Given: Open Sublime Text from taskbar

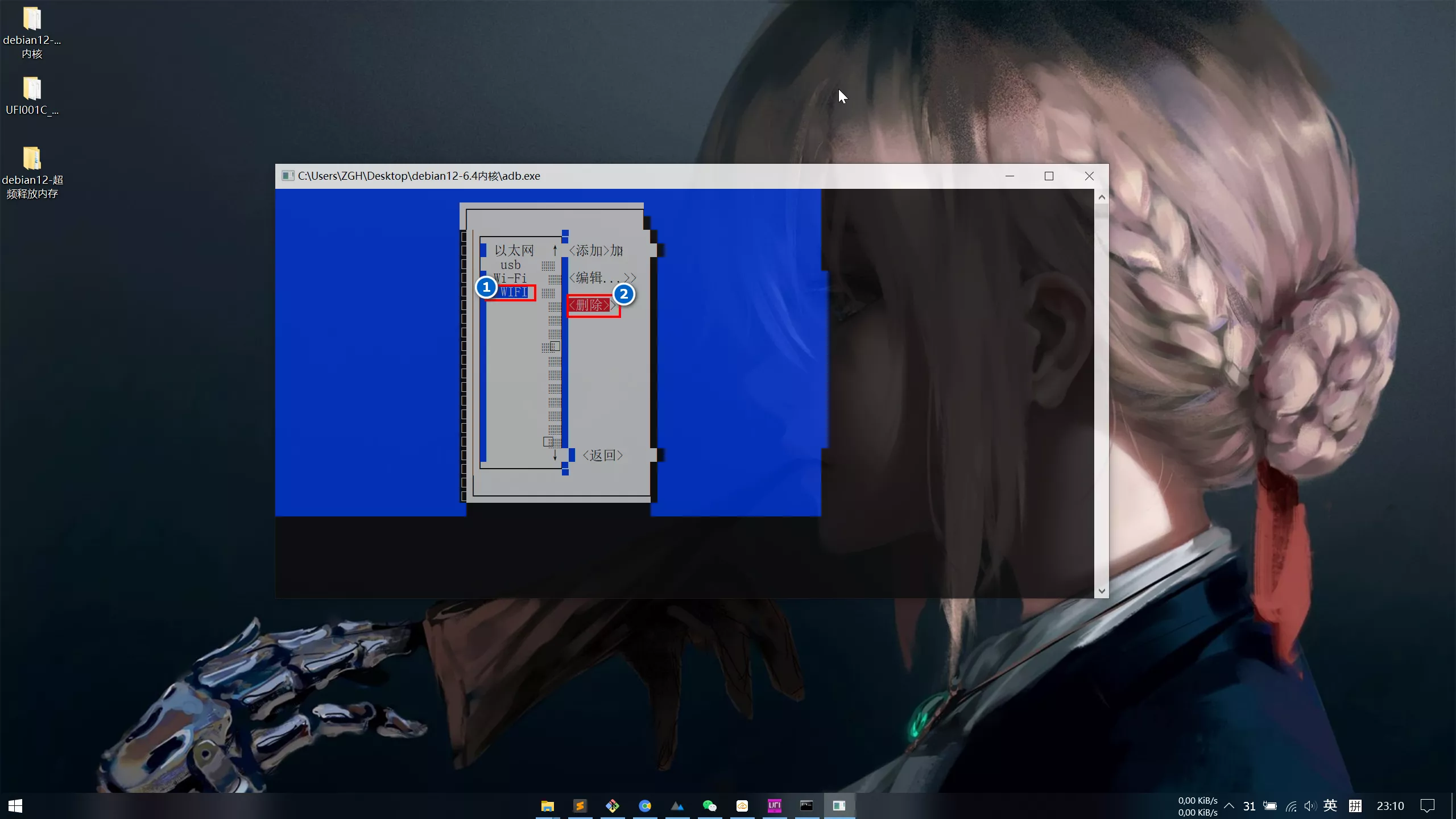Looking at the screenshot, I should (x=580, y=805).
